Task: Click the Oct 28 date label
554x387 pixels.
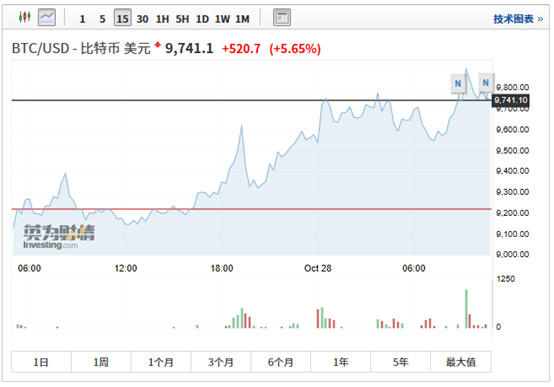Action: 318,269
